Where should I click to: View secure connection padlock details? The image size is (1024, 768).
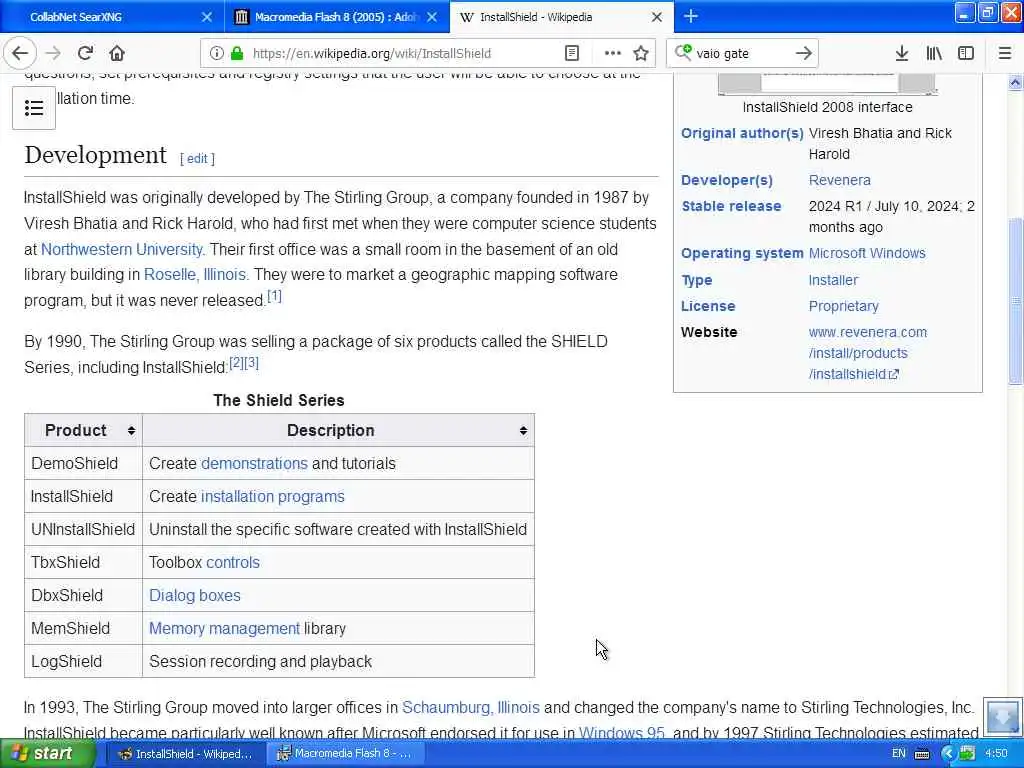coord(237,54)
